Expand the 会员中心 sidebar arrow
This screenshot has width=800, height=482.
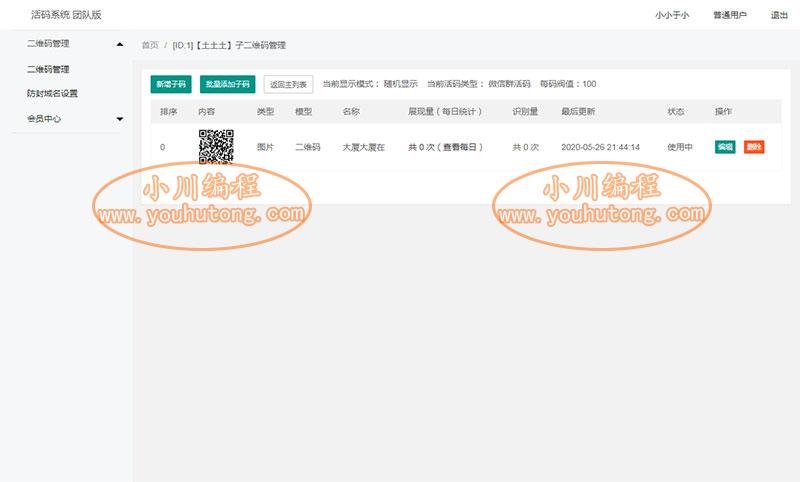[120, 119]
